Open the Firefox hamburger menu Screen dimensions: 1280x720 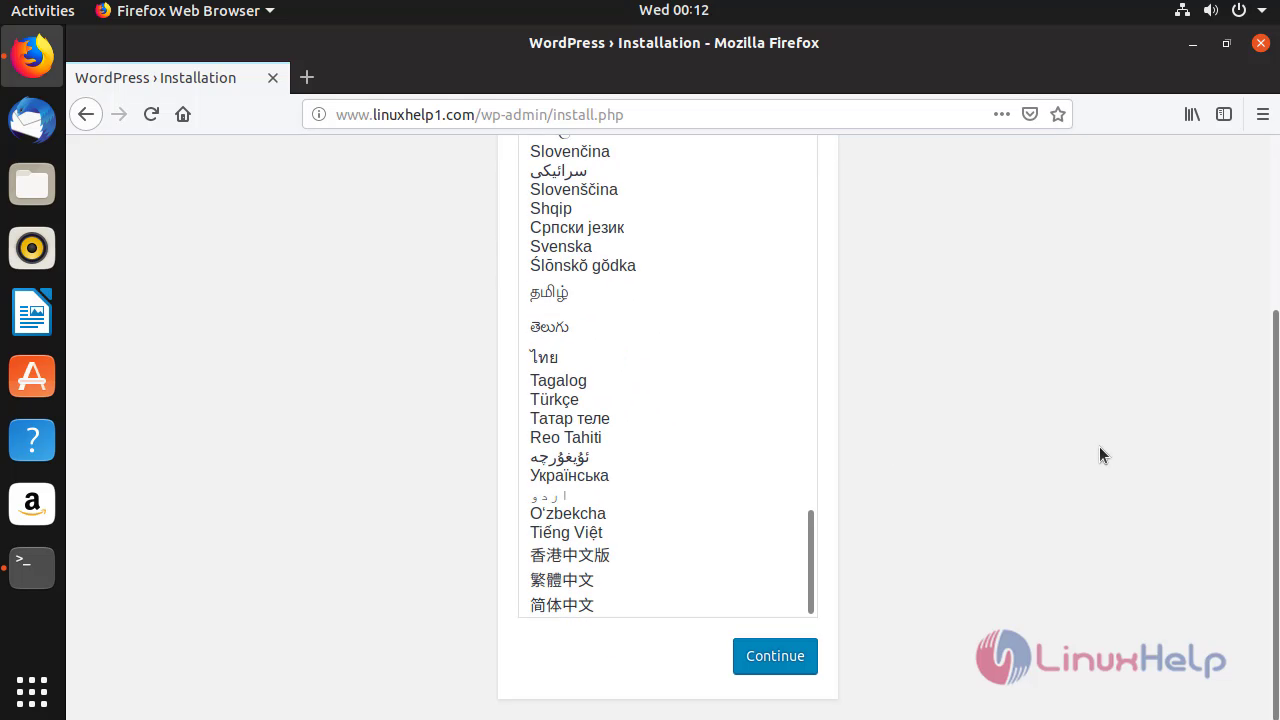coord(1262,114)
